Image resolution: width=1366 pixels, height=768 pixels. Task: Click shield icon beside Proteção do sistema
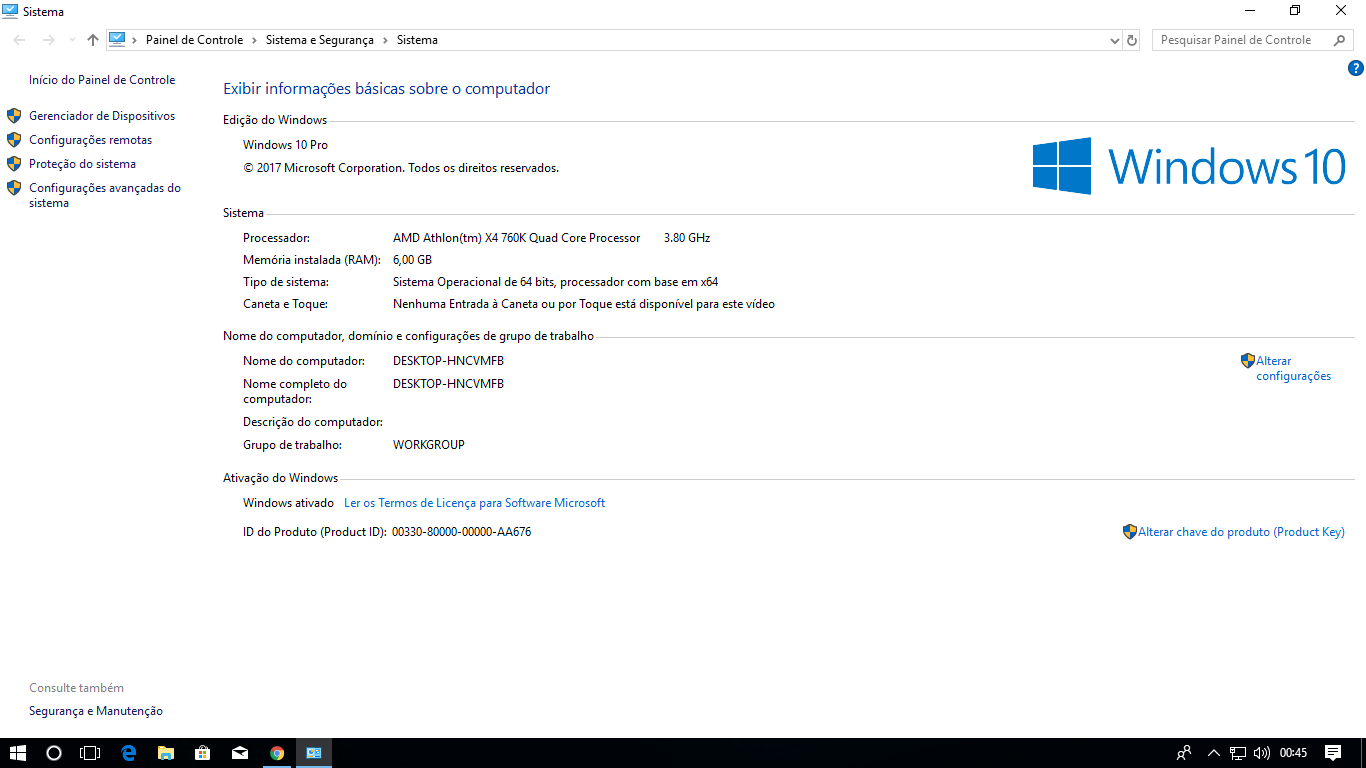click(14, 164)
